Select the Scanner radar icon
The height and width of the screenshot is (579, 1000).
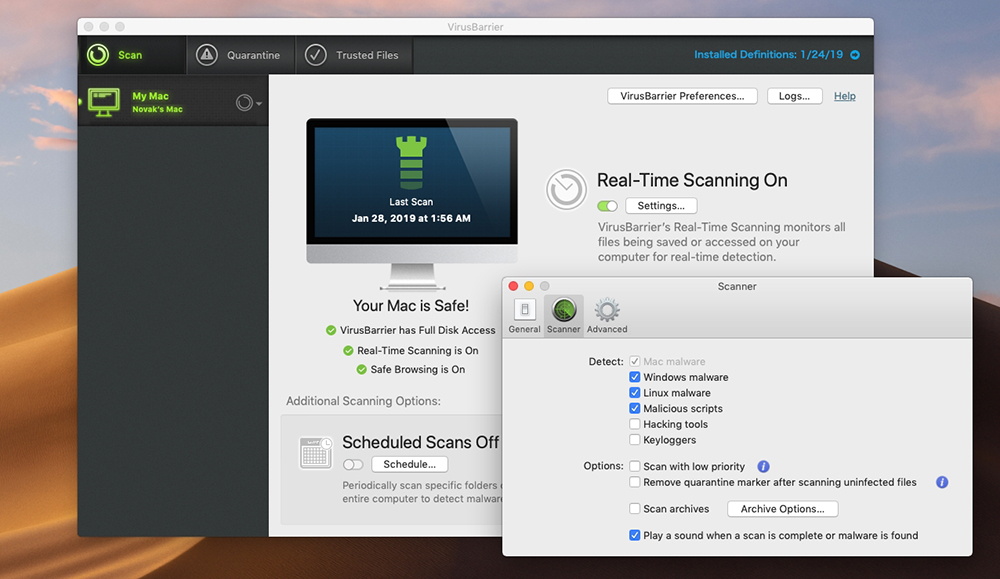(x=564, y=310)
